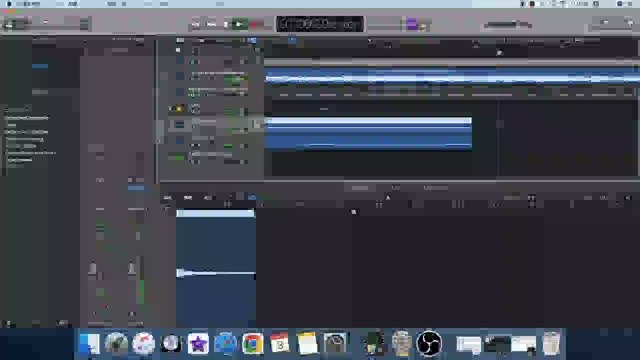Select the light region header in the editor
This screenshot has width=640, height=360.
coord(215,213)
